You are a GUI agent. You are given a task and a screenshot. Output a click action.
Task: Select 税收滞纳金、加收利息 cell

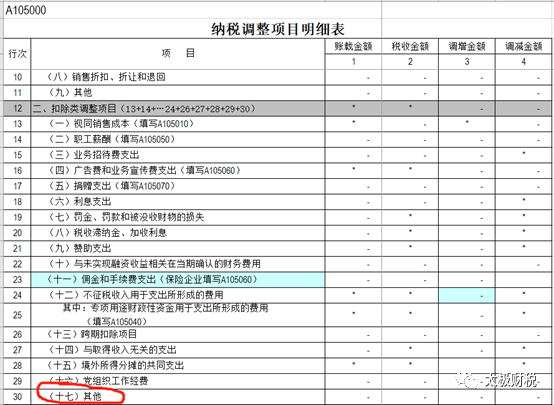[x=178, y=233]
